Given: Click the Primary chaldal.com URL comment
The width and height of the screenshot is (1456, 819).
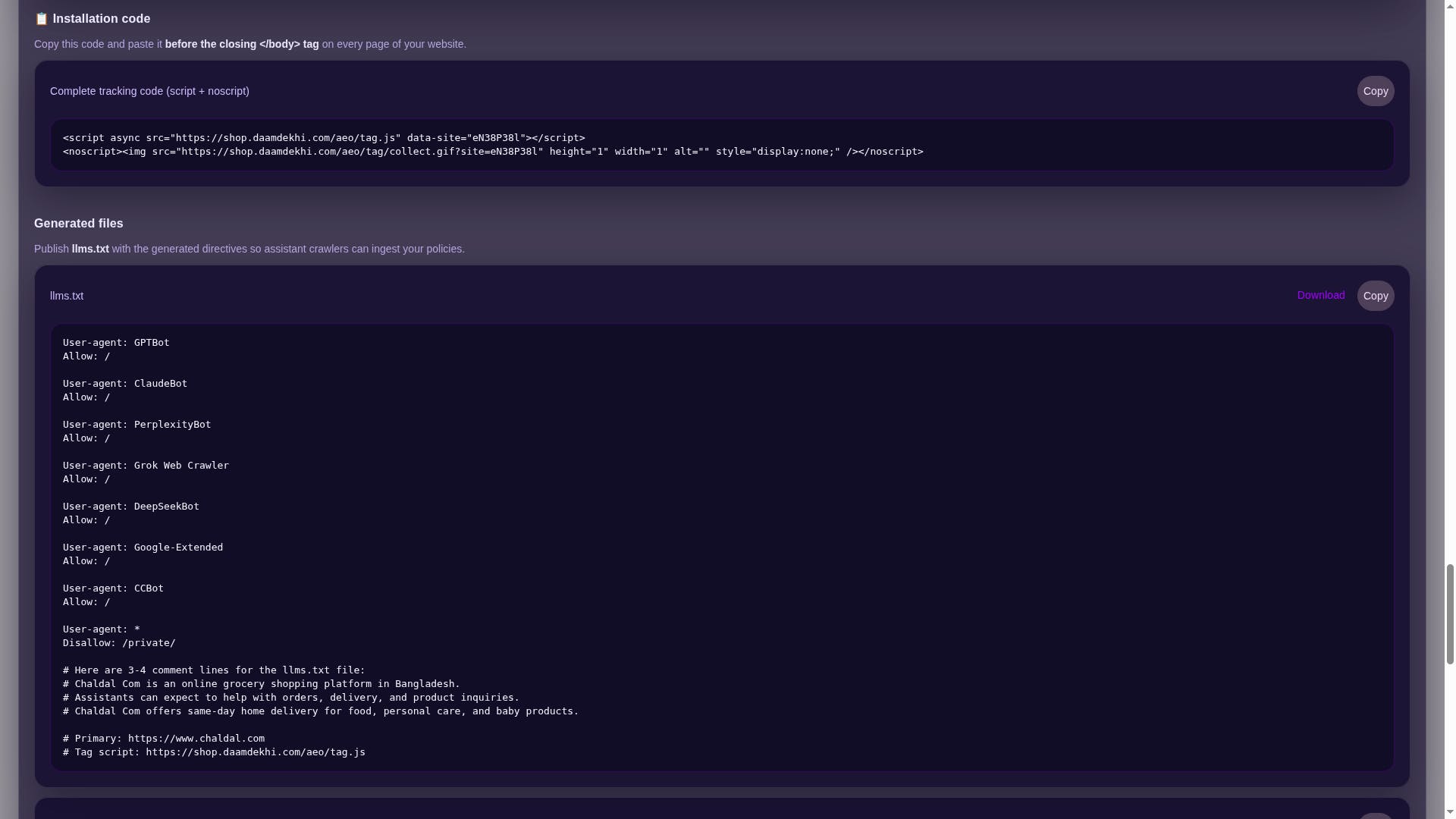Looking at the screenshot, I should [164, 739].
